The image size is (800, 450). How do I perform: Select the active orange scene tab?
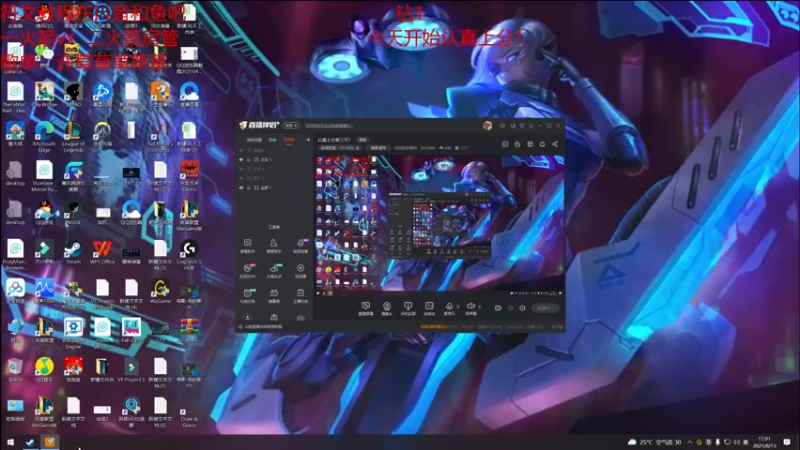point(289,140)
